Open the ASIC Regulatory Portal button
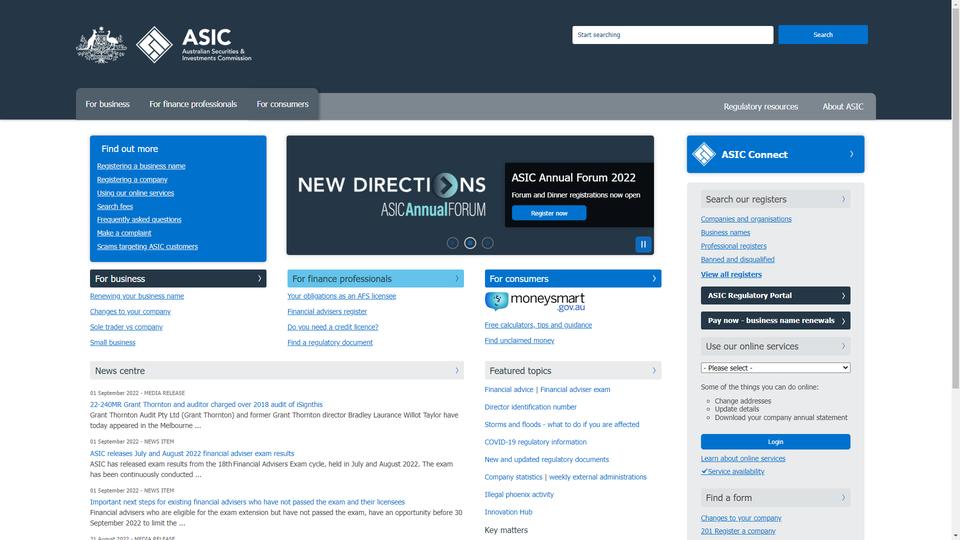The image size is (960, 540). [x=775, y=295]
